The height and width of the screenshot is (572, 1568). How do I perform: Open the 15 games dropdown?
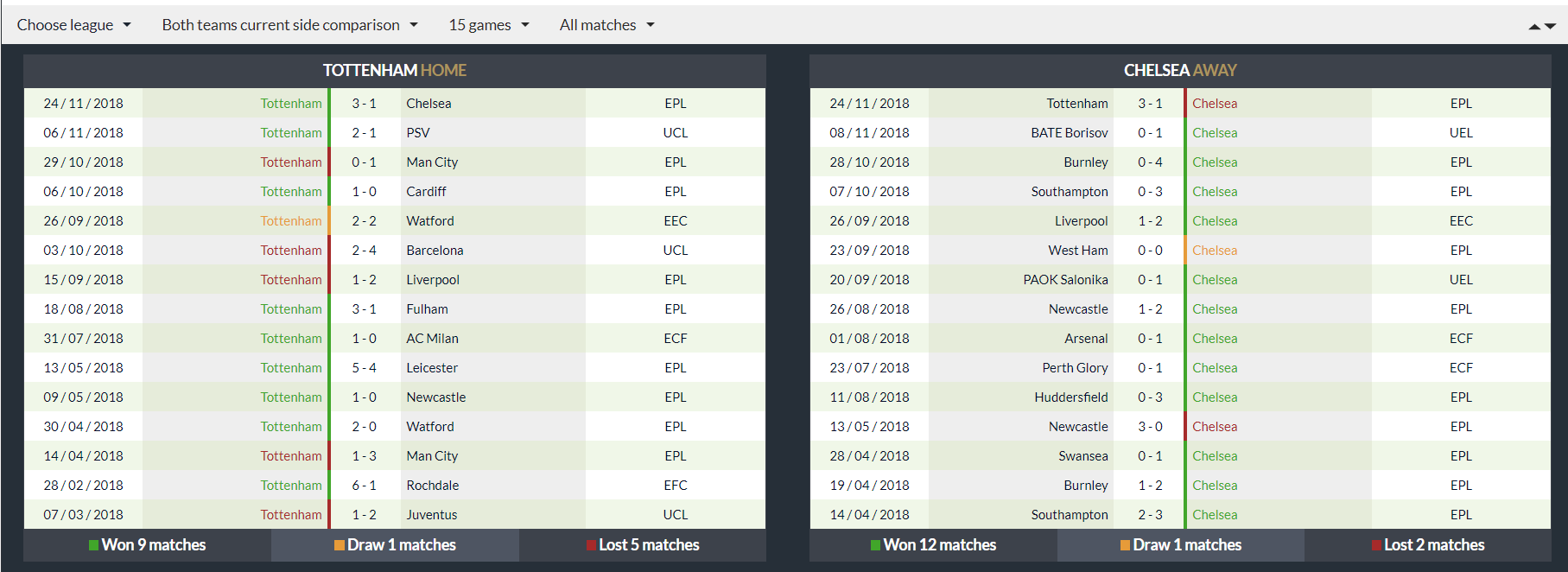[x=489, y=25]
